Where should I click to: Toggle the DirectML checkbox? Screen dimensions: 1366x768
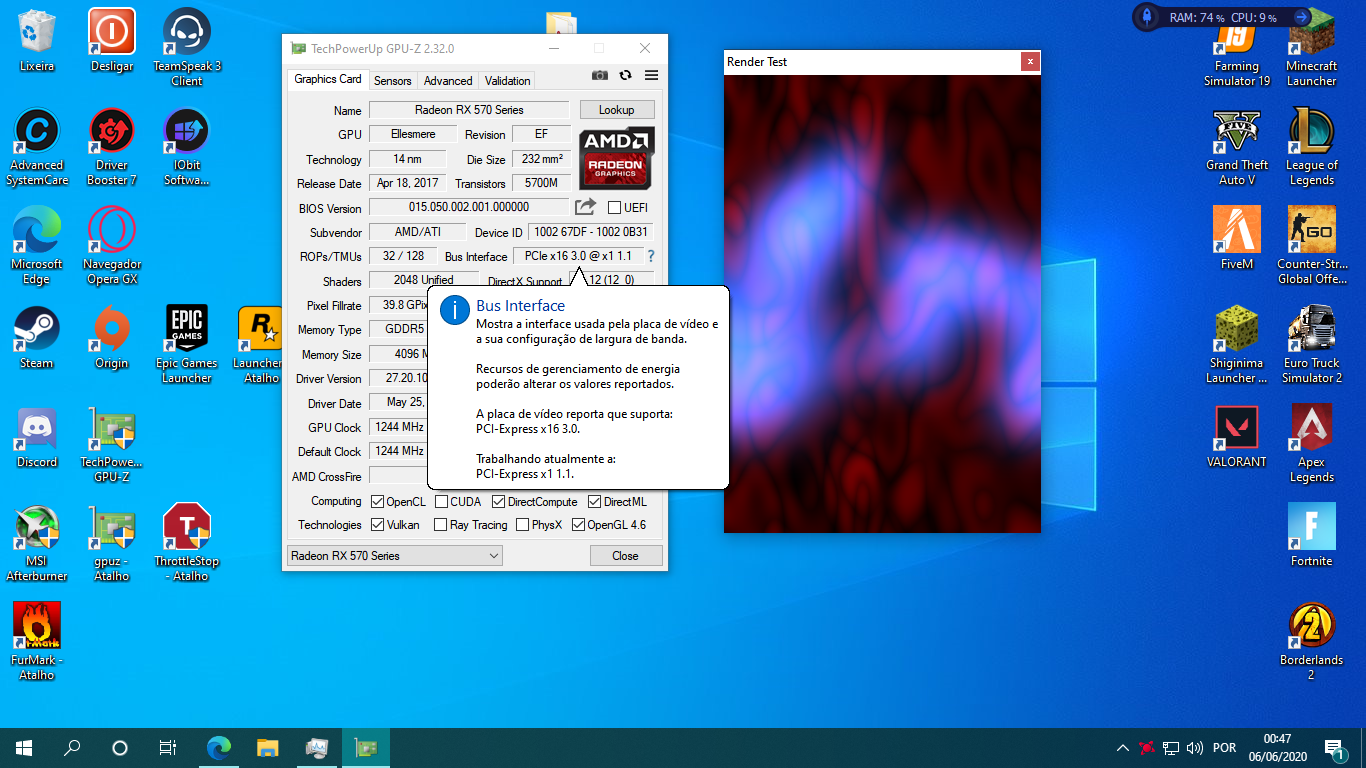[x=594, y=502]
